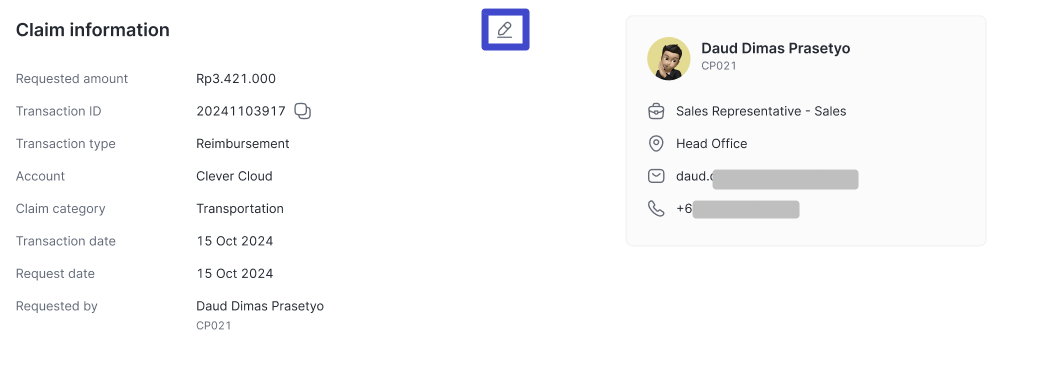The height and width of the screenshot is (367, 1054).
Task: Select the Claim information heading
Action: pyautogui.click(x=93, y=30)
